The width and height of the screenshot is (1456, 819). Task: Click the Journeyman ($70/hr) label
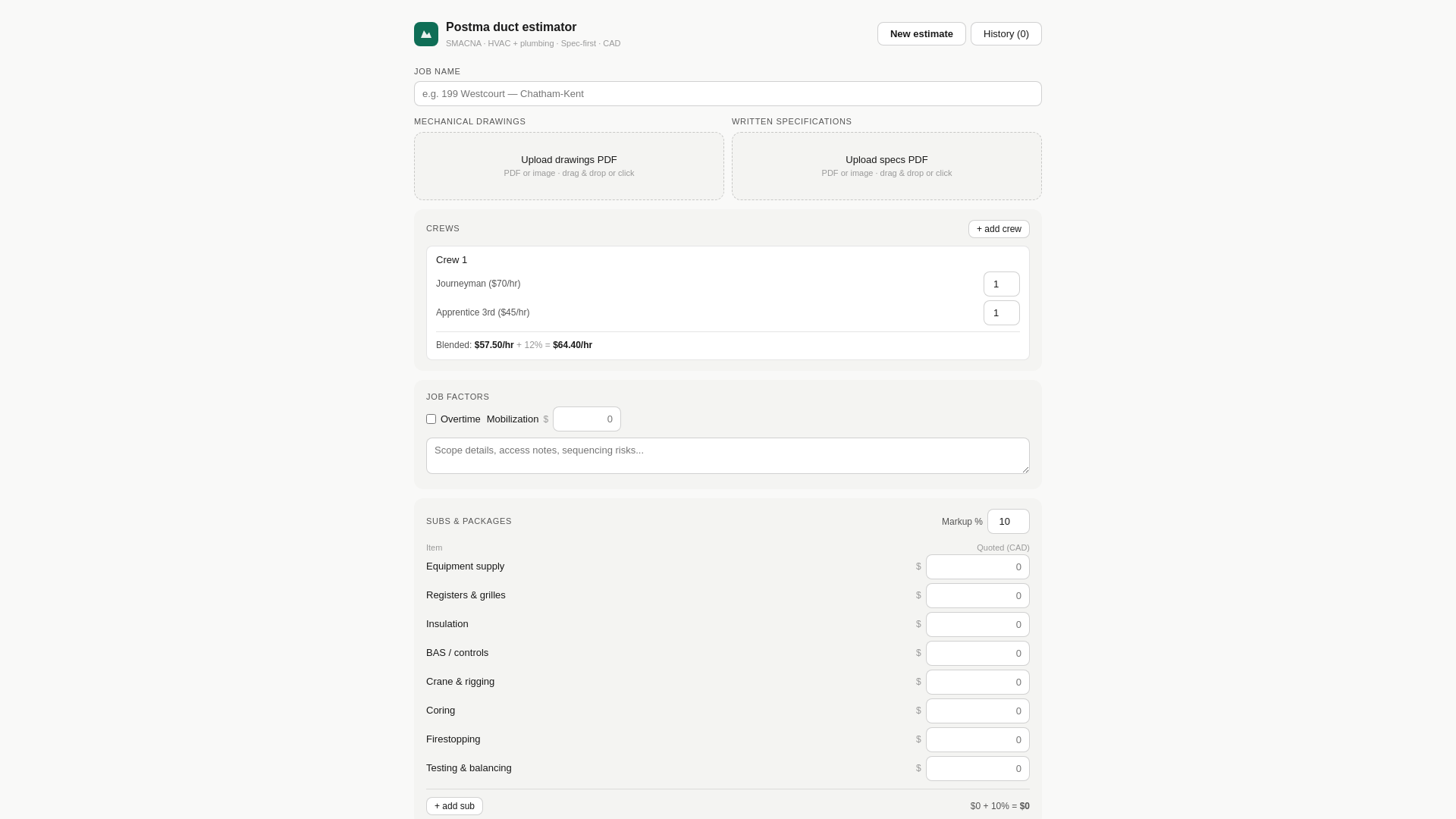pos(478,284)
